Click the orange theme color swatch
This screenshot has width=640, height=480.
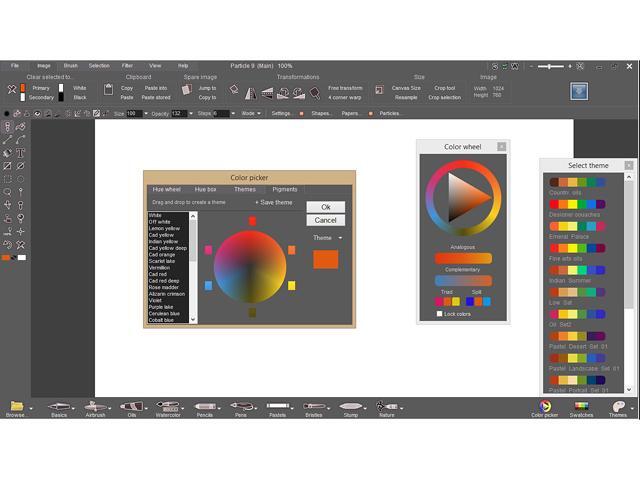coord(325,260)
